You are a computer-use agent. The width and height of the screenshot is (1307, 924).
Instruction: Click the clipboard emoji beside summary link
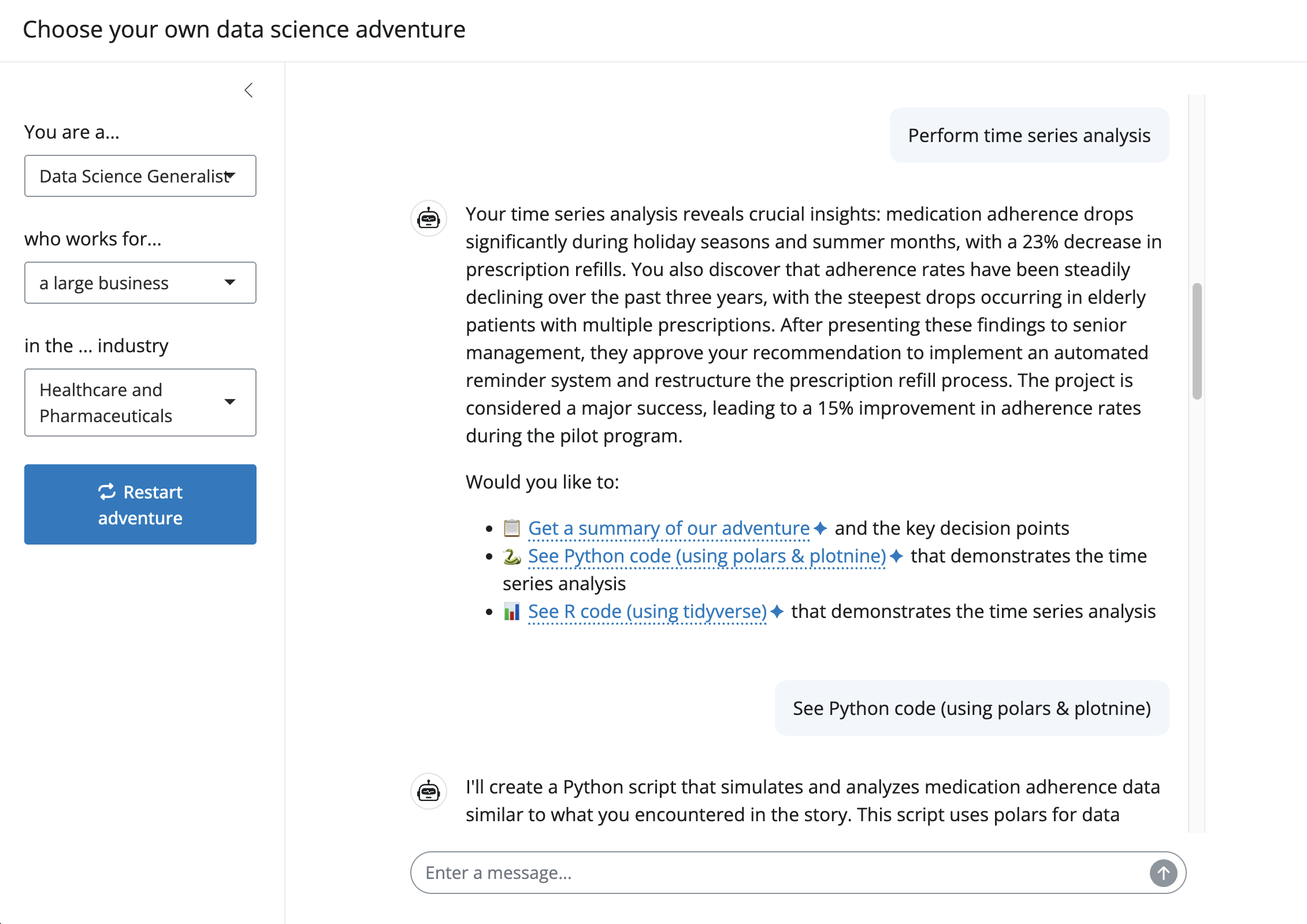click(512, 528)
